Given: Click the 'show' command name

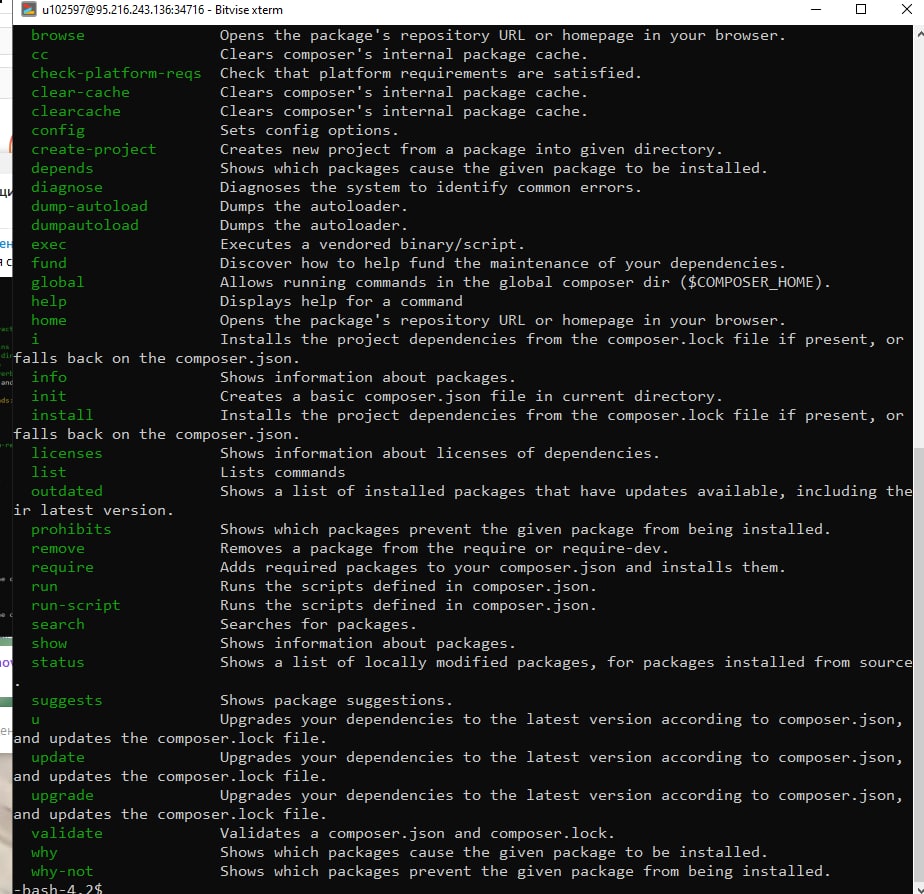Looking at the screenshot, I should pyautogui.click(x=49, y=643).
